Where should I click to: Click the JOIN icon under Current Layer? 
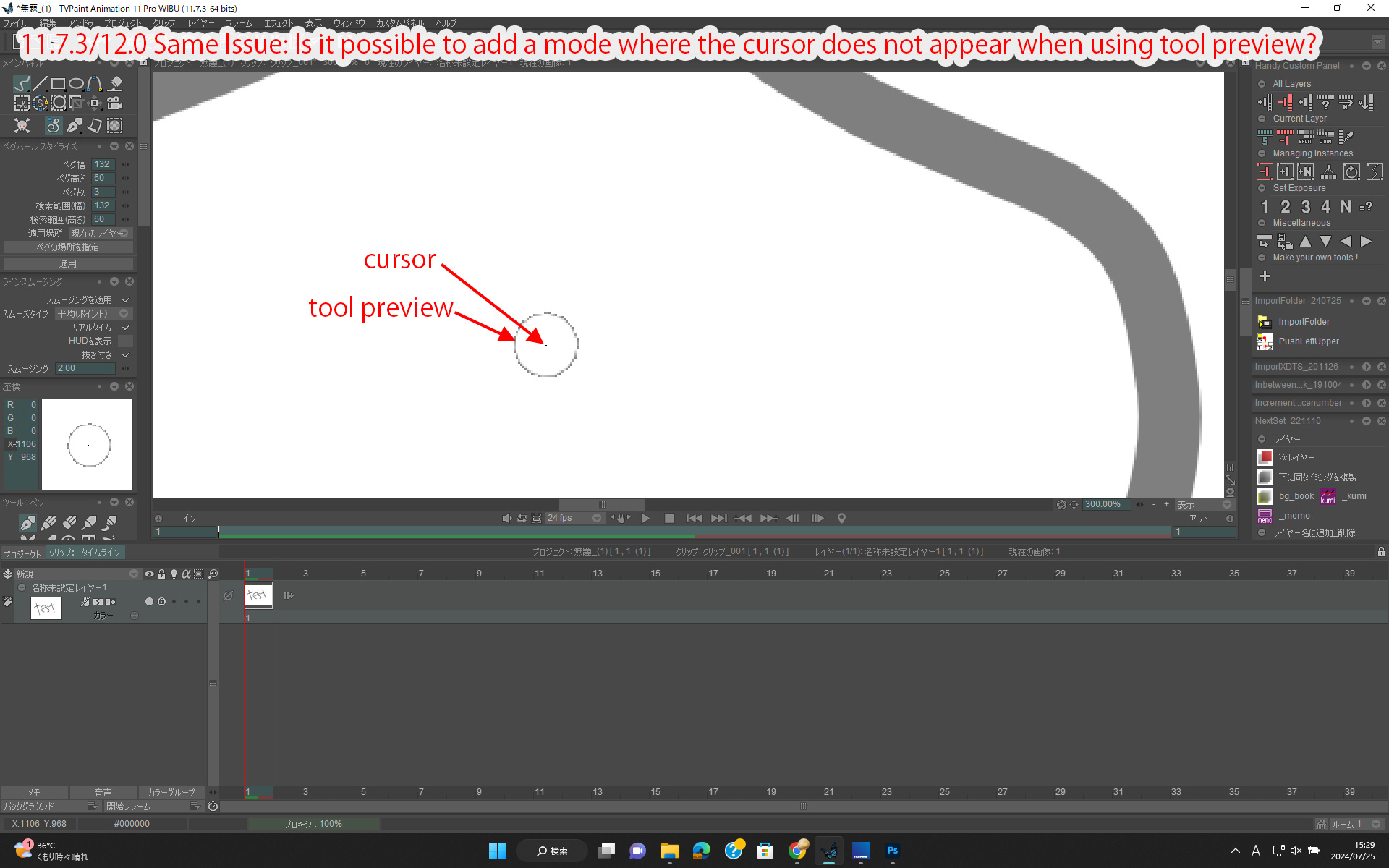click(x=1325, y=137)
